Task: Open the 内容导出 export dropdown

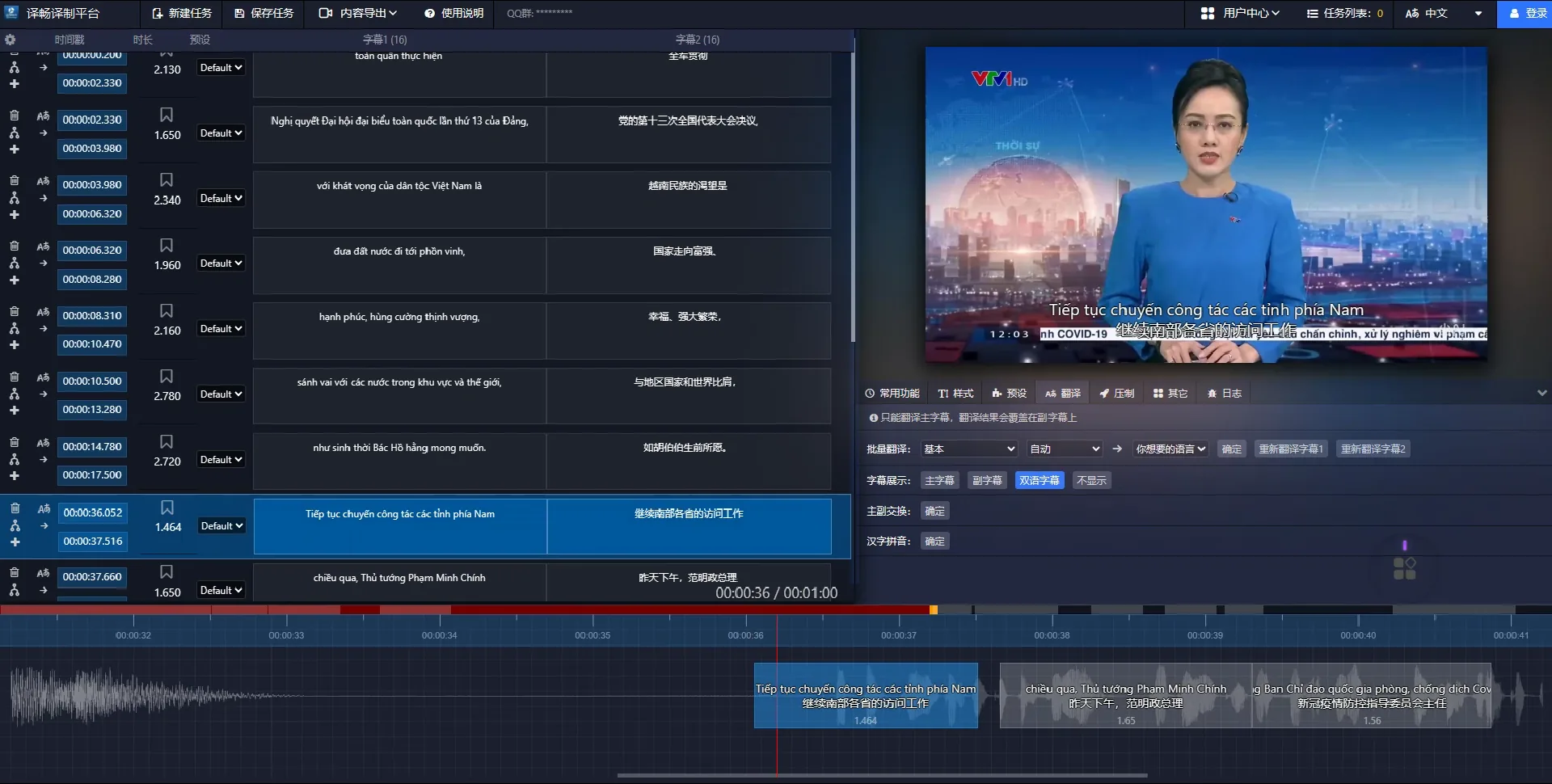Action: click(358, 13)
